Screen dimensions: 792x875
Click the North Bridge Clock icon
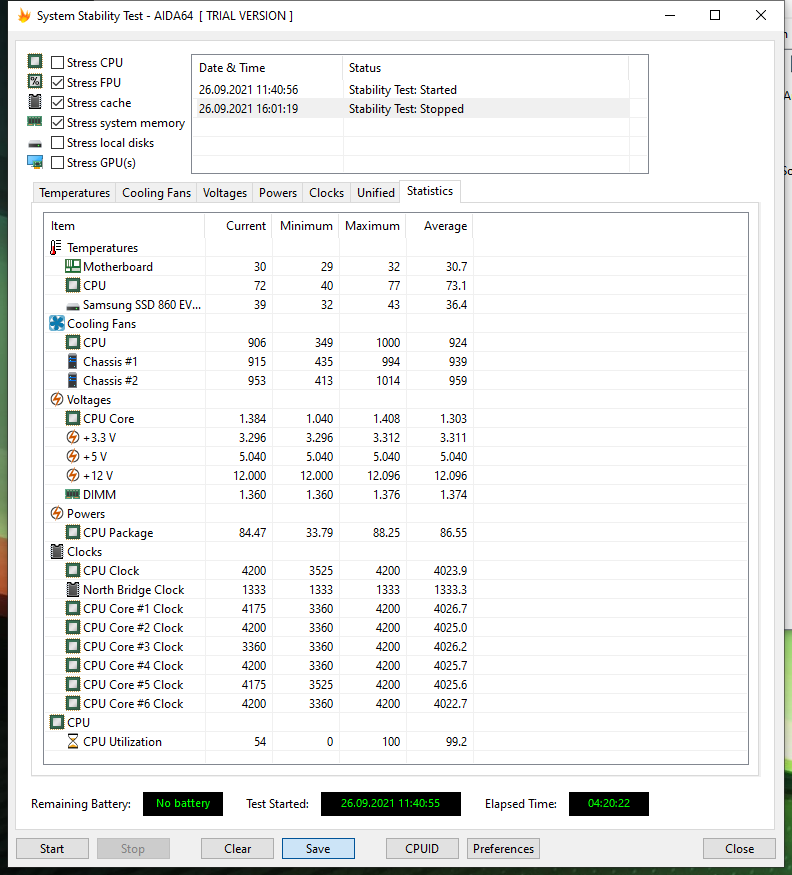click(73, 589)
